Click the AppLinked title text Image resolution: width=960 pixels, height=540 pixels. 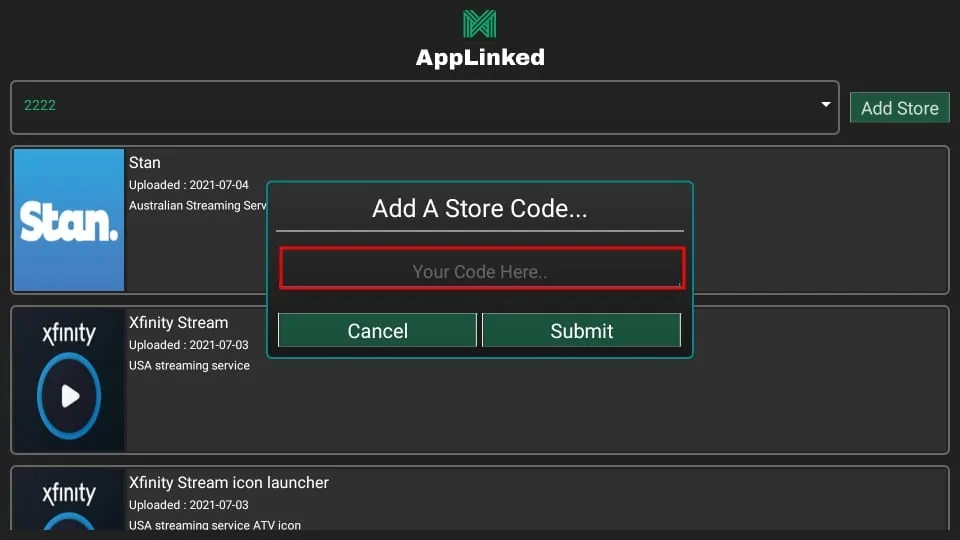pos(480,58)
